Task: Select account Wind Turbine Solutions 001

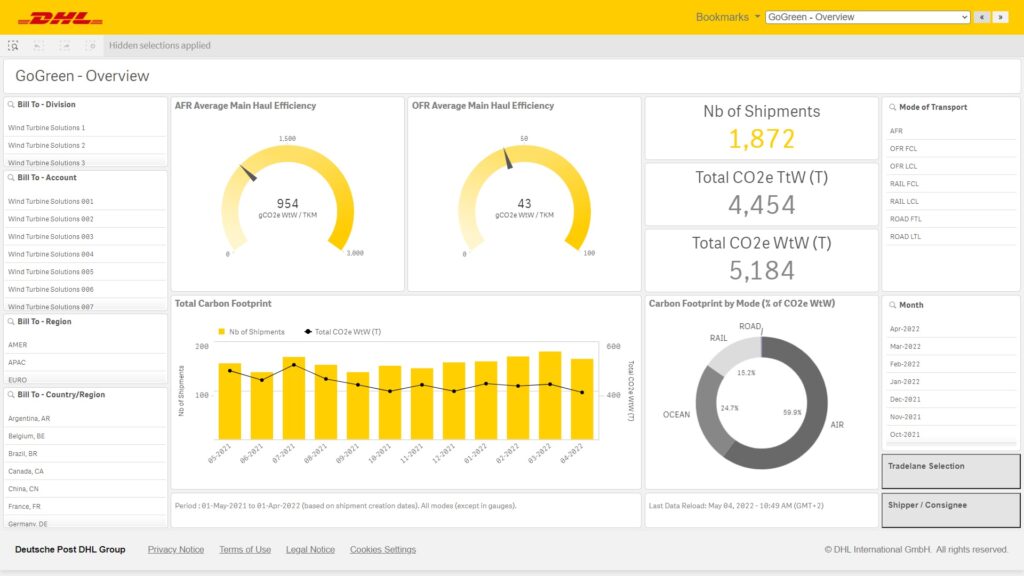Action: 86,202
